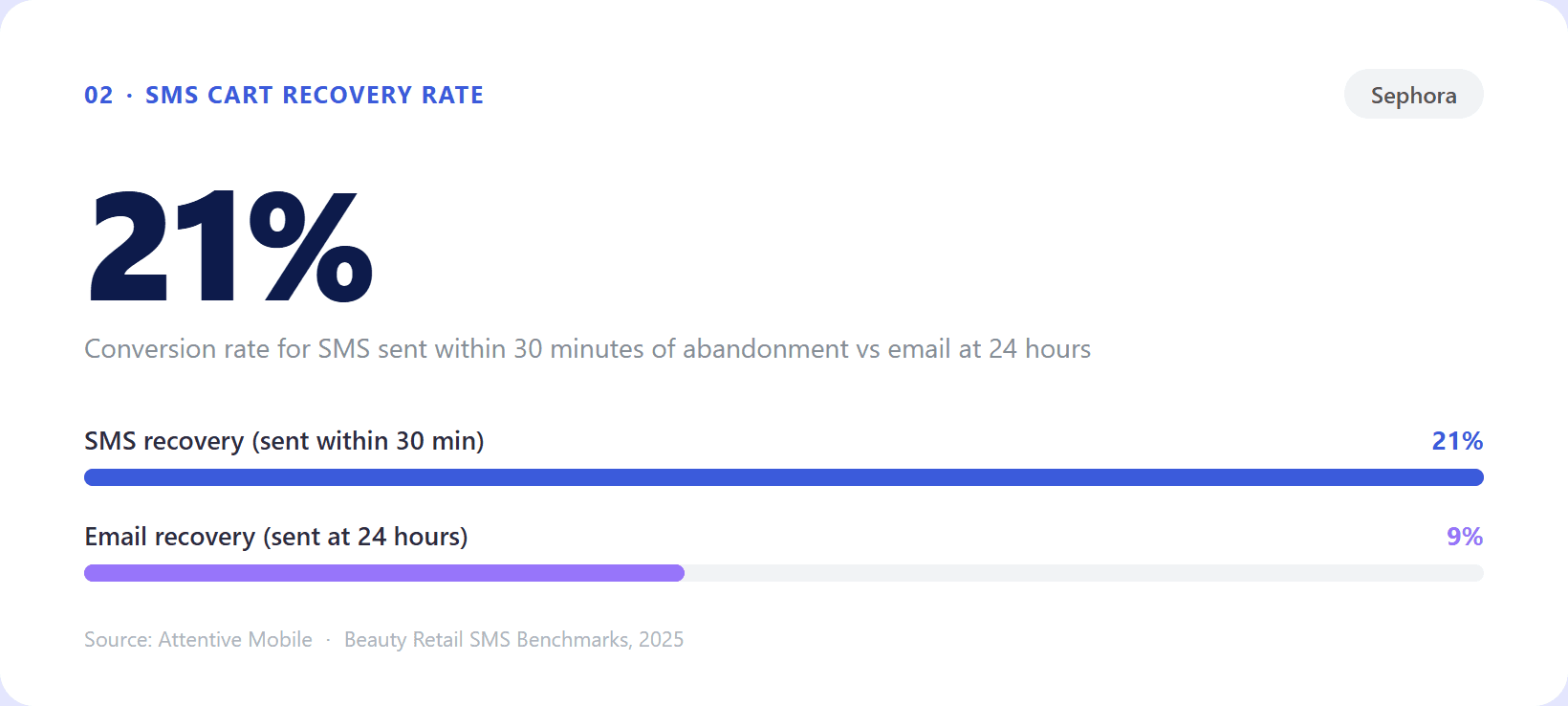Click the SMS recovery row label

pyautogui.click(x=284, y=441)
